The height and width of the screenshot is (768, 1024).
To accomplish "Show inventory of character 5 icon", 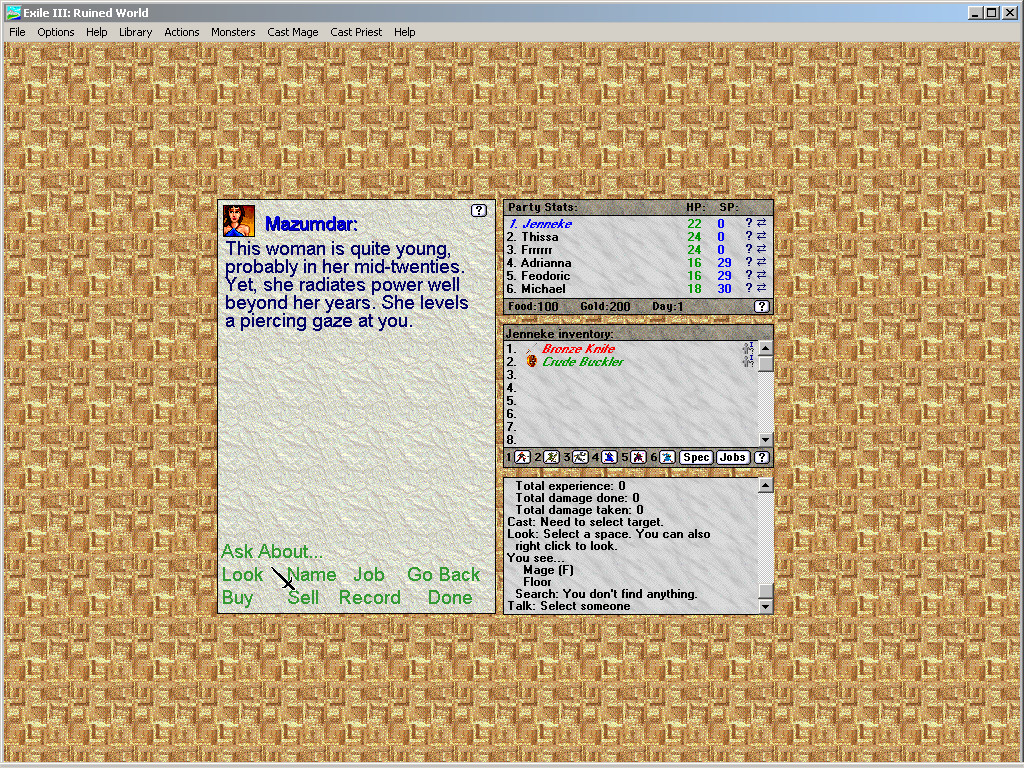I will pos(638,457).
